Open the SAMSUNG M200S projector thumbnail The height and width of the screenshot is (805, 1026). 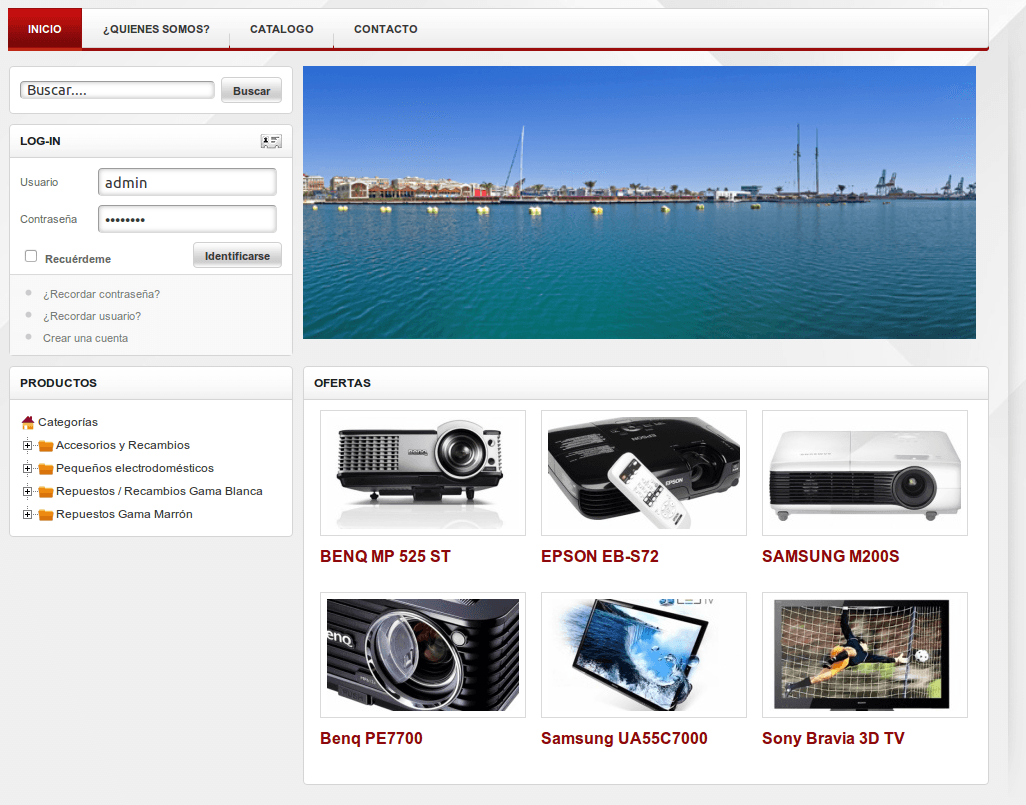pos(864,473)
